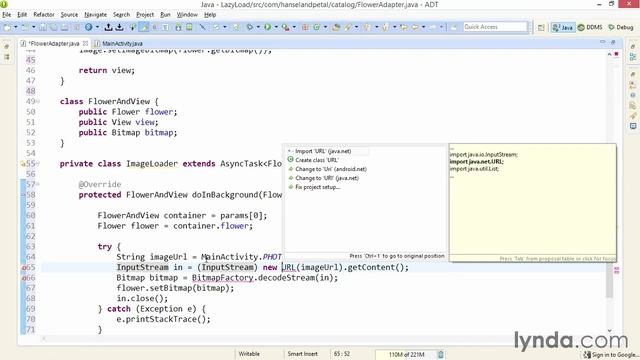
Task: Open Debug button dropdown arrow
Action: tap(258, 27)
